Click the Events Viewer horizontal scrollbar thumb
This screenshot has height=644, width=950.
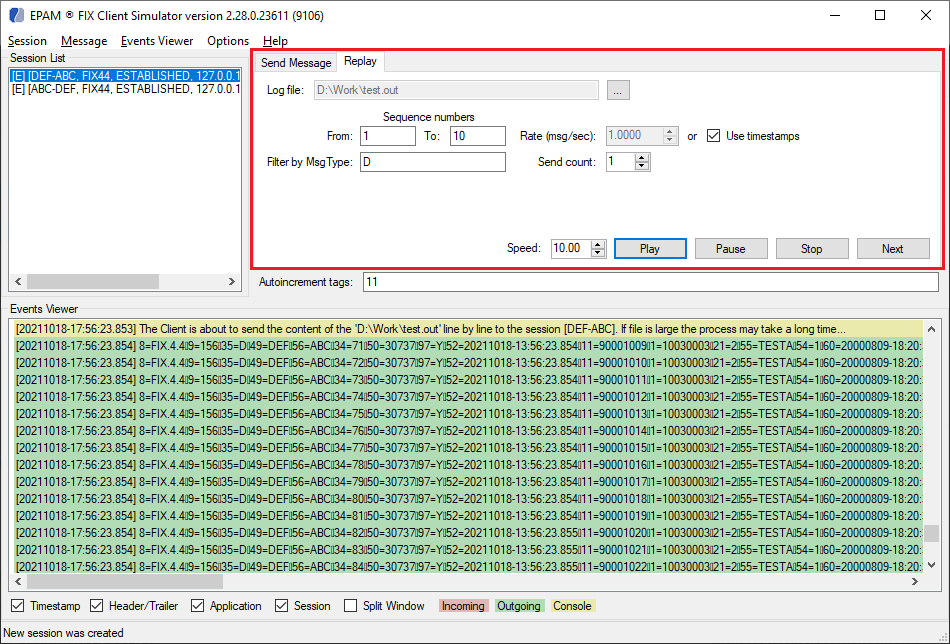tap(125, 581)
